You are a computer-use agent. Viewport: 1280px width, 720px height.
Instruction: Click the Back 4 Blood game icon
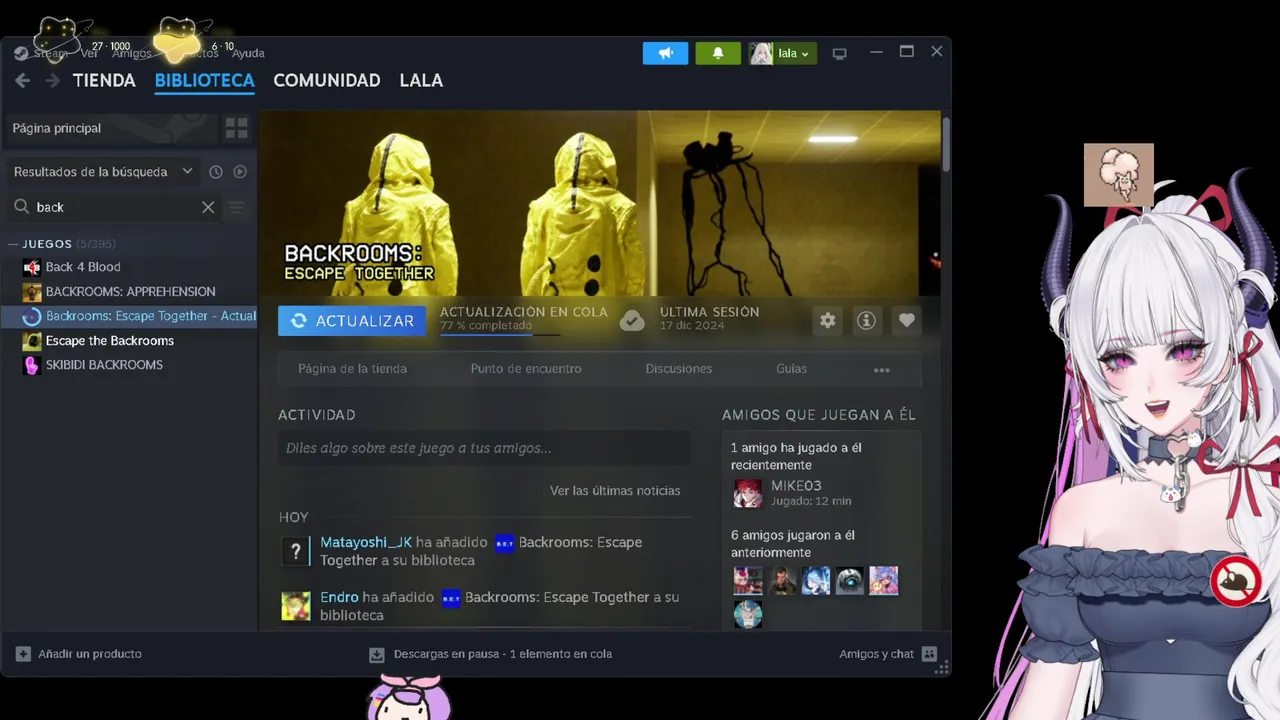[x=32, y=267]
